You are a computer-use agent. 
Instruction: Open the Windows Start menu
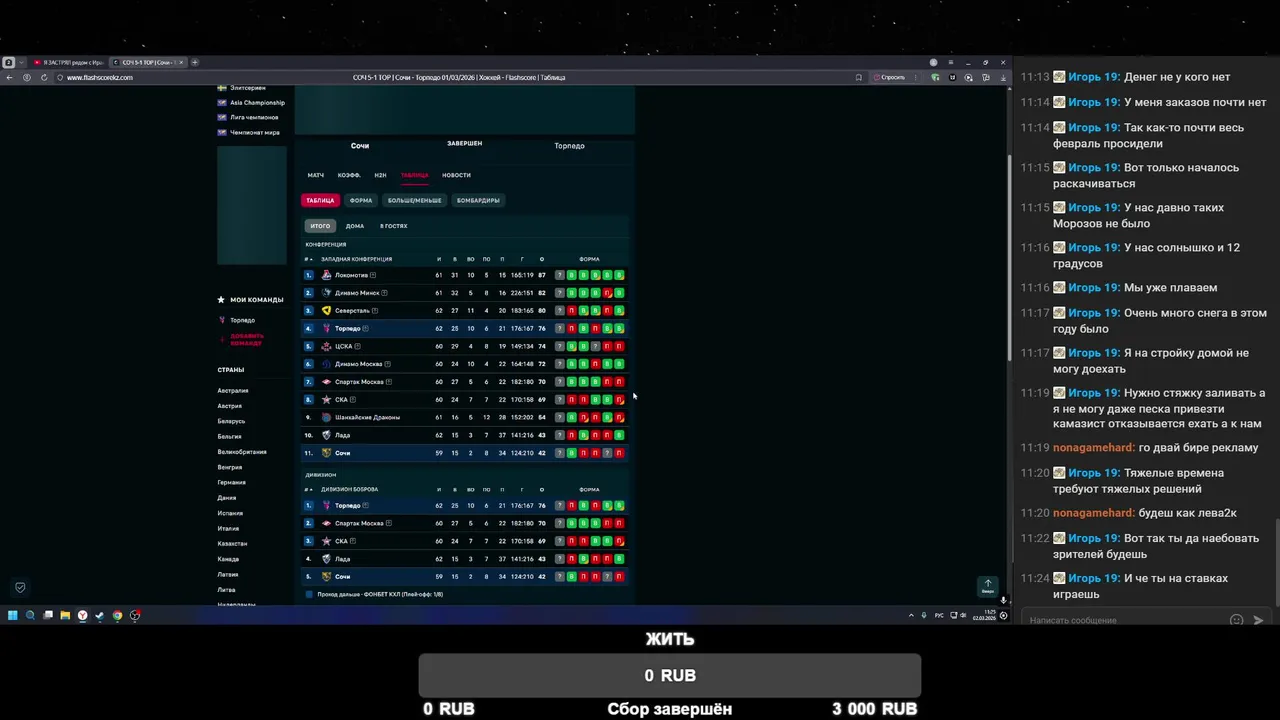coord(12,615)
